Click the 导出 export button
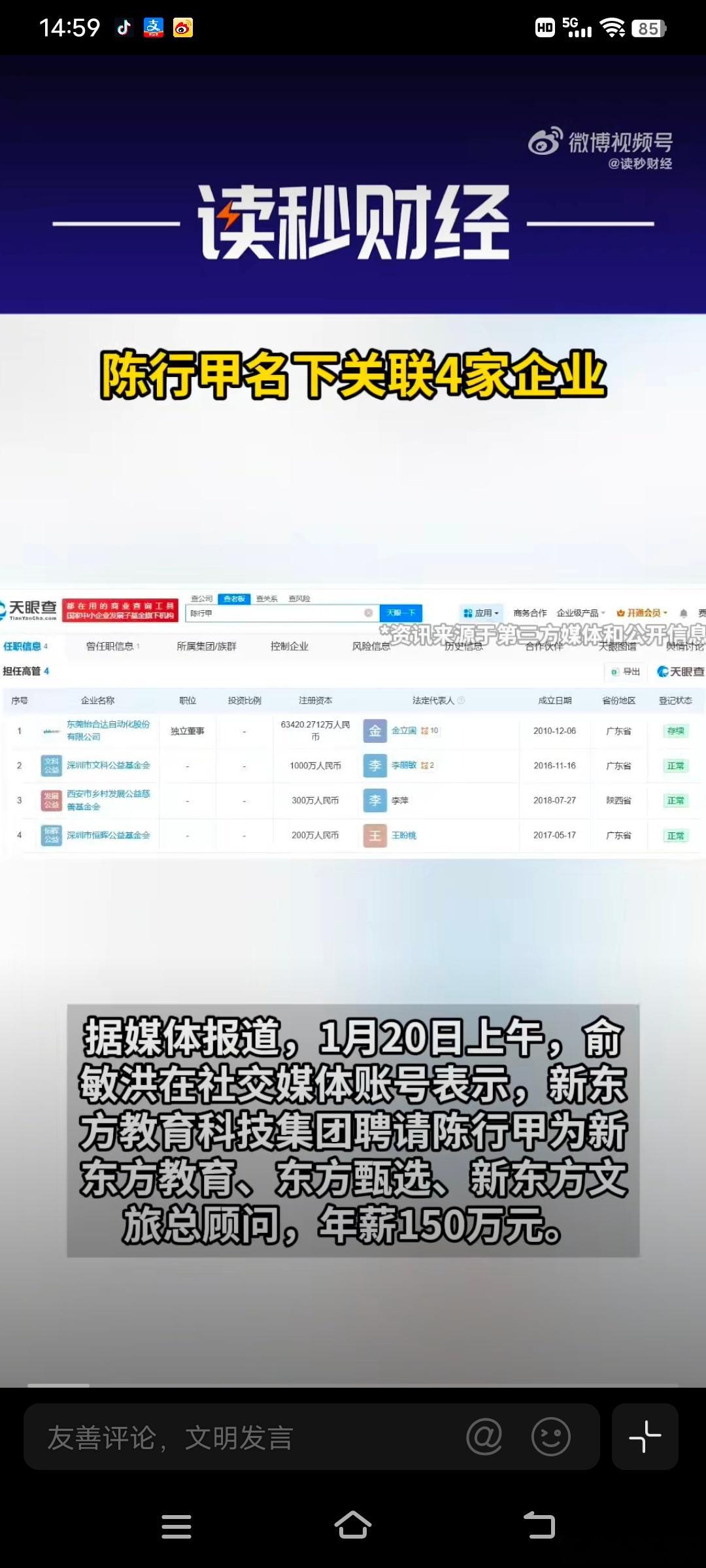 pos(626,671)
